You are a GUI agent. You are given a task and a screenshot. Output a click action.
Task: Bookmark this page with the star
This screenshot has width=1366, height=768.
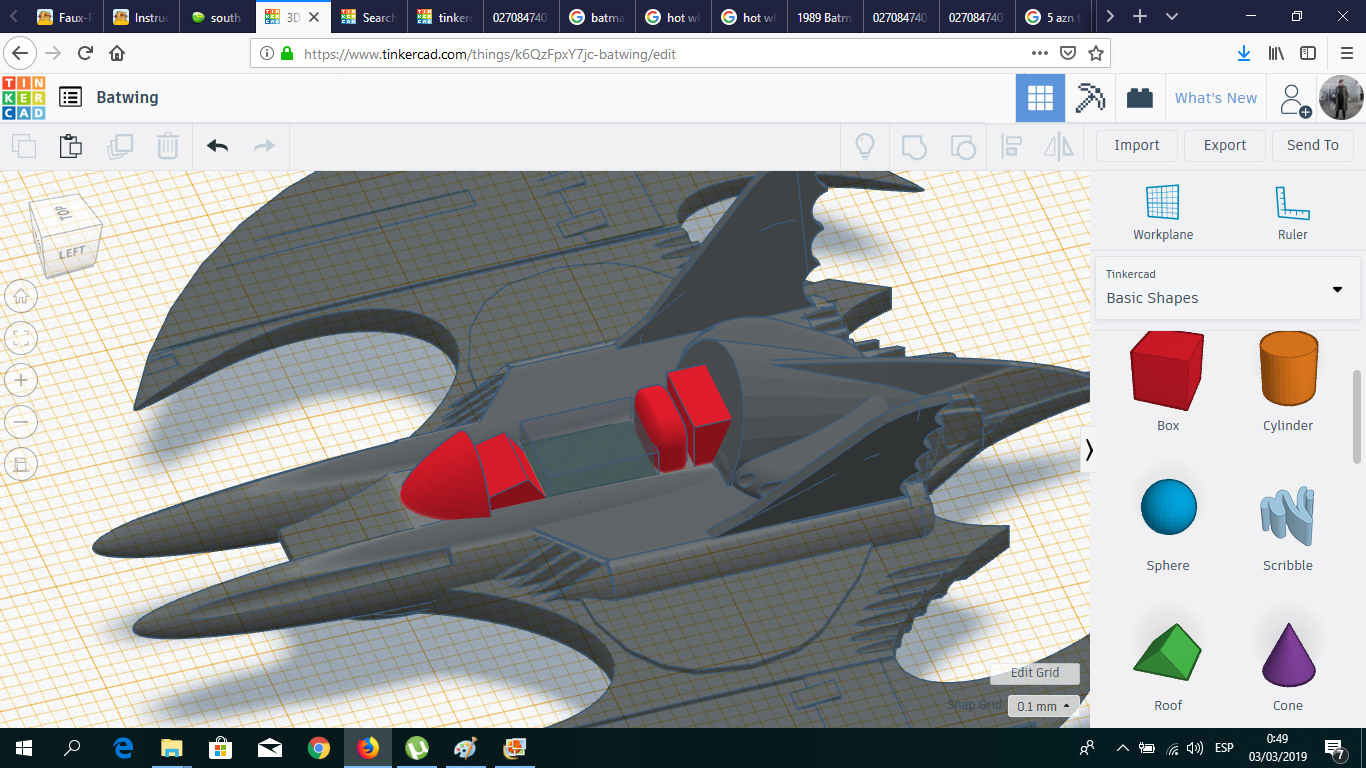pyautogui.click(x=1096, y=53)
